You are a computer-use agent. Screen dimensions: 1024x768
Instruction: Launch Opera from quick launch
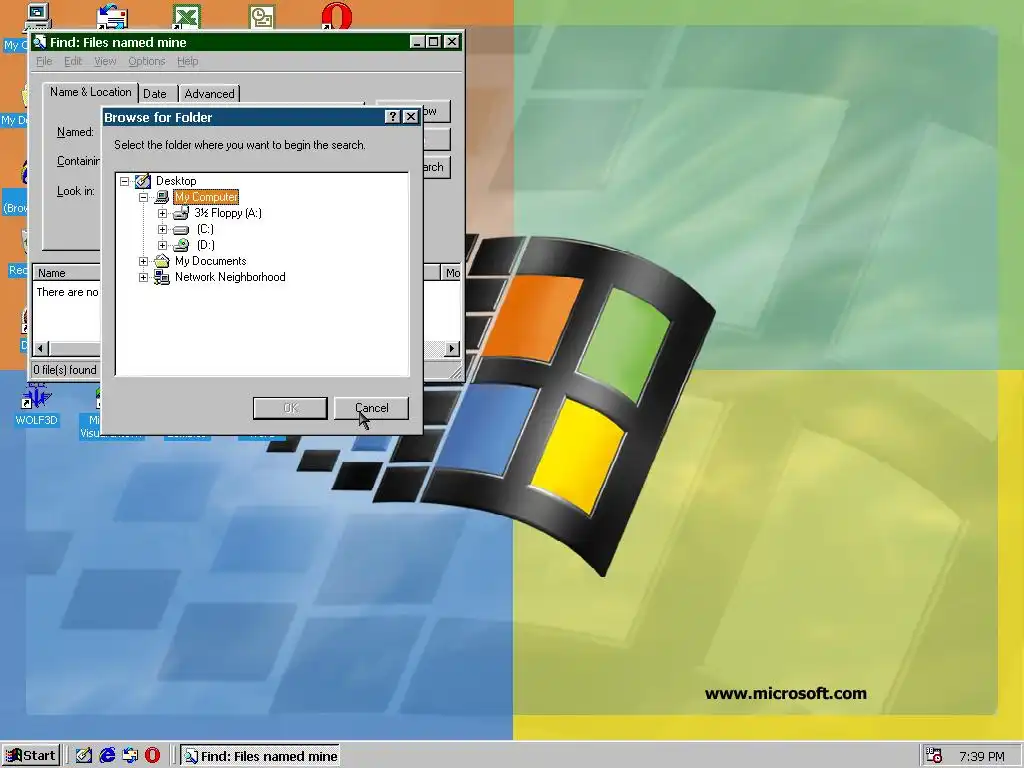coord(152,756)
